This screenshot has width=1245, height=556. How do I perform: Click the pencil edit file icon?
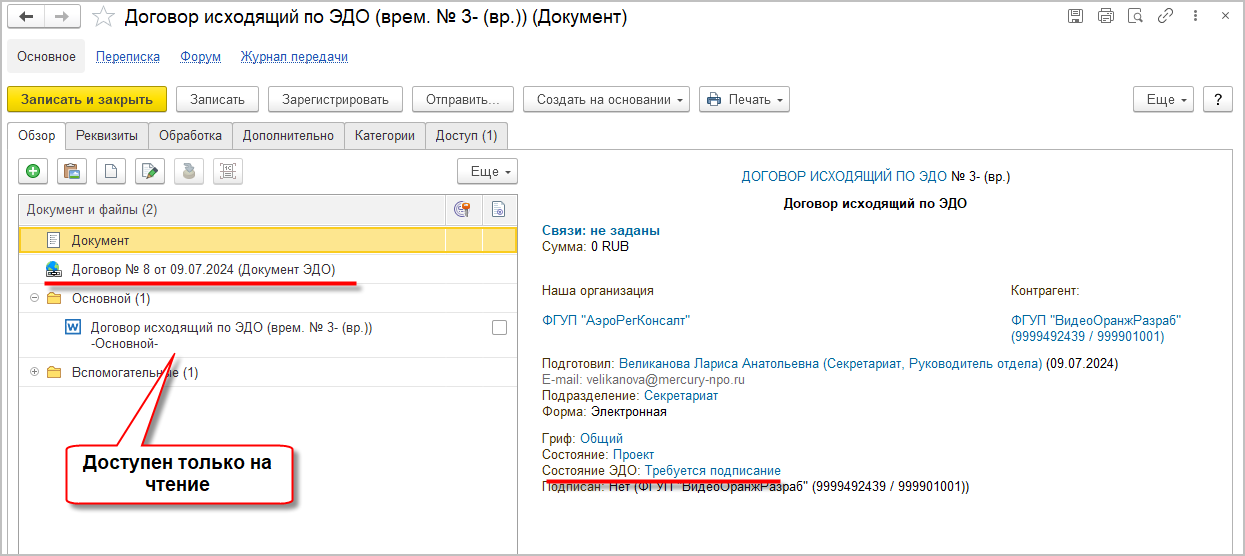click(149, 172)
